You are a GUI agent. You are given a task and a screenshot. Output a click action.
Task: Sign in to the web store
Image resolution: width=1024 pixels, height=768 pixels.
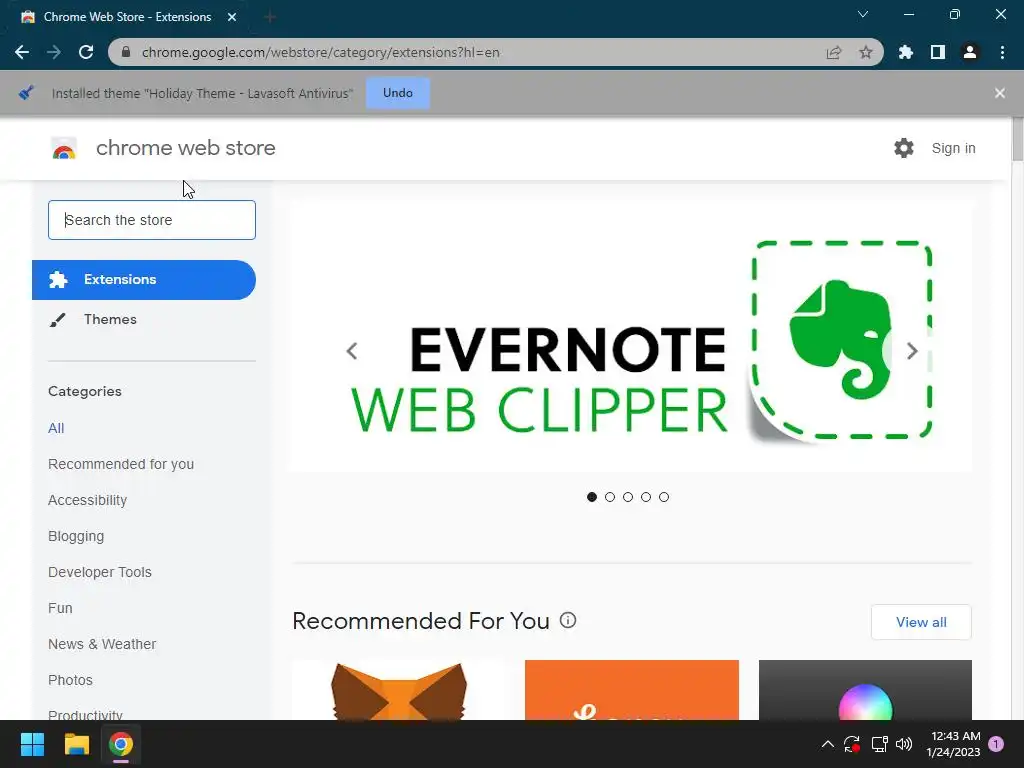[953, 148]
